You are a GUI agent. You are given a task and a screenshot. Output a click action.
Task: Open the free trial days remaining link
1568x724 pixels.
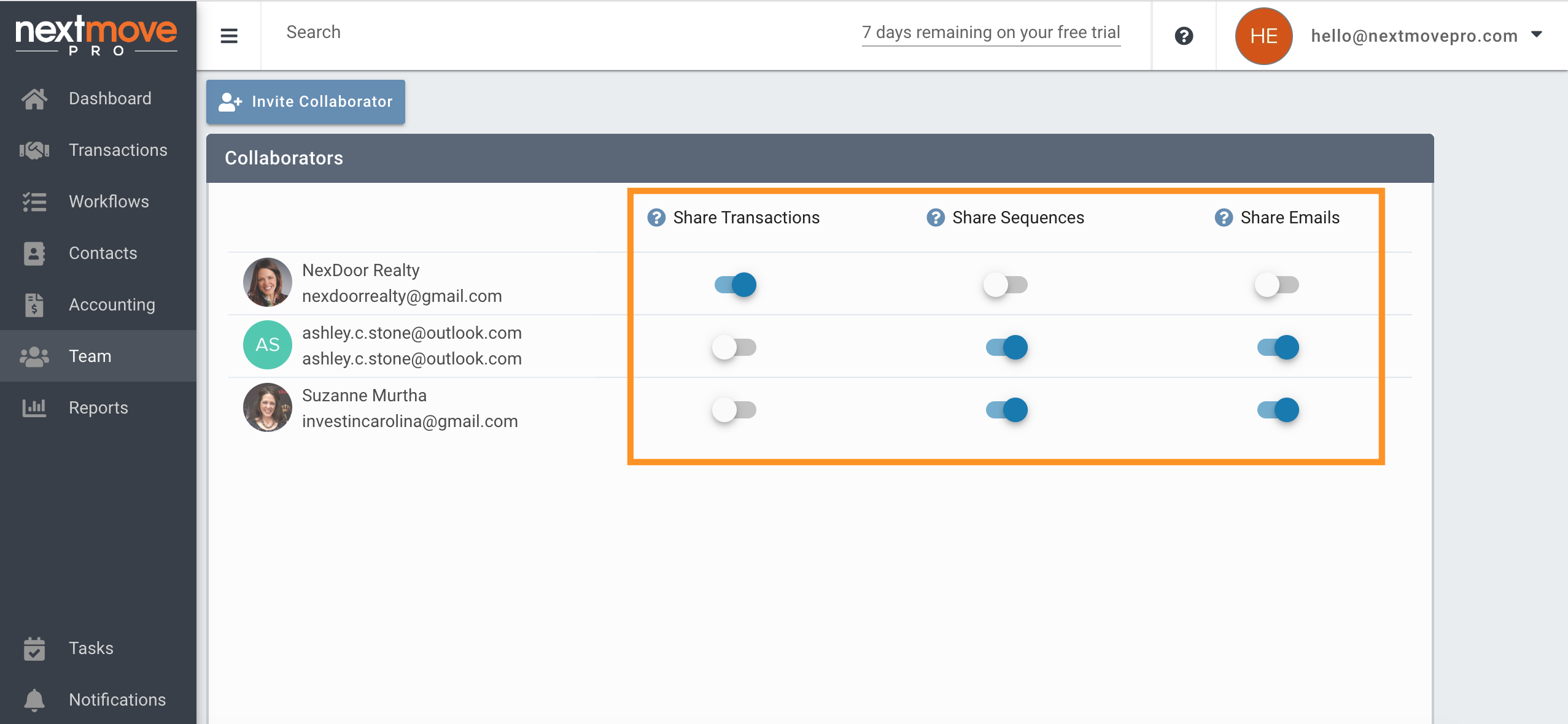pos(991,33)
